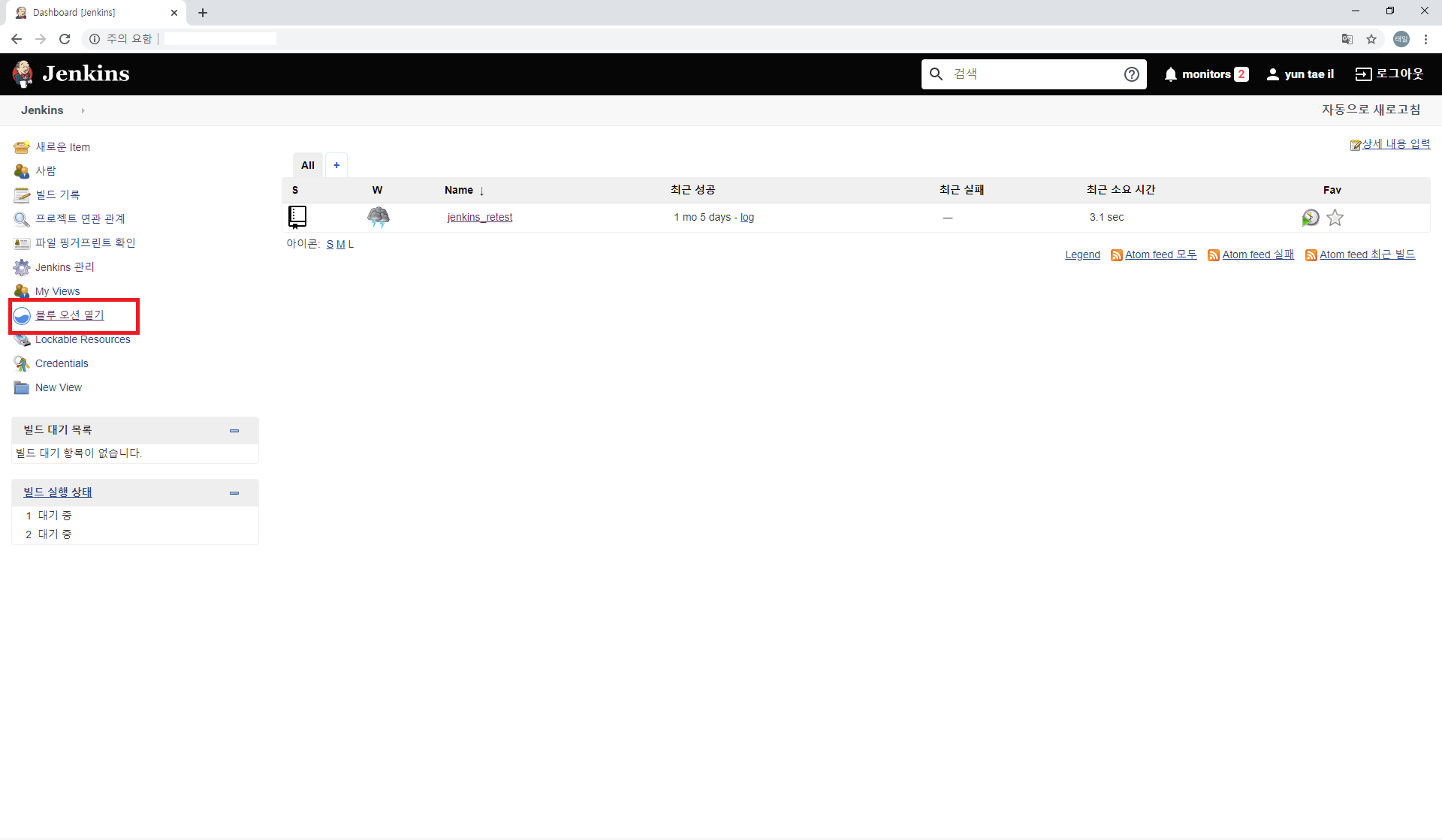Open the 새로운 Item sidebar icon
Viewport: 1442px width, 840px height.
point(22,147)
